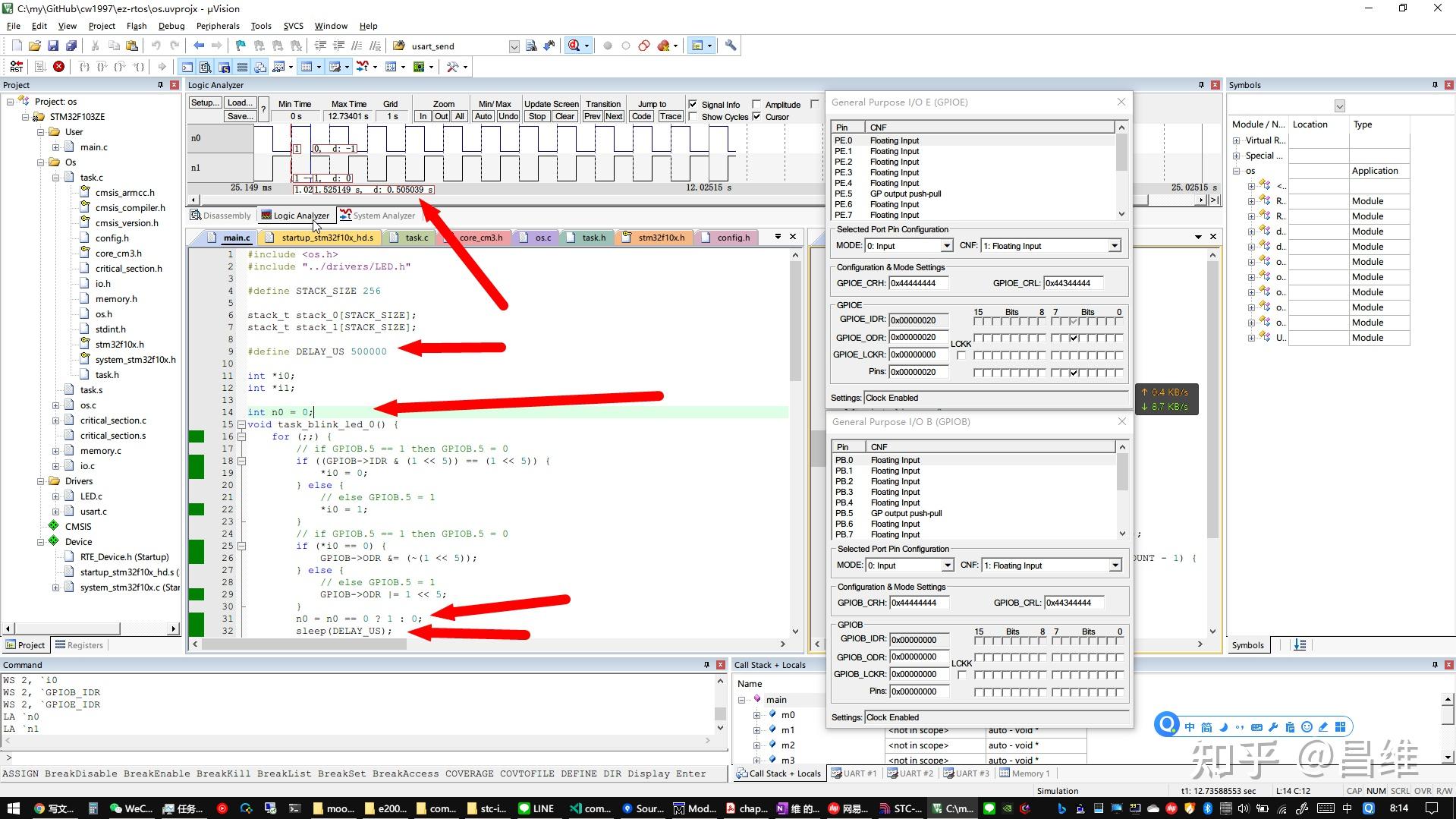The image size is (1456, 819).
Task: Click the Zoom All button
Action: (x=459, y=117)
